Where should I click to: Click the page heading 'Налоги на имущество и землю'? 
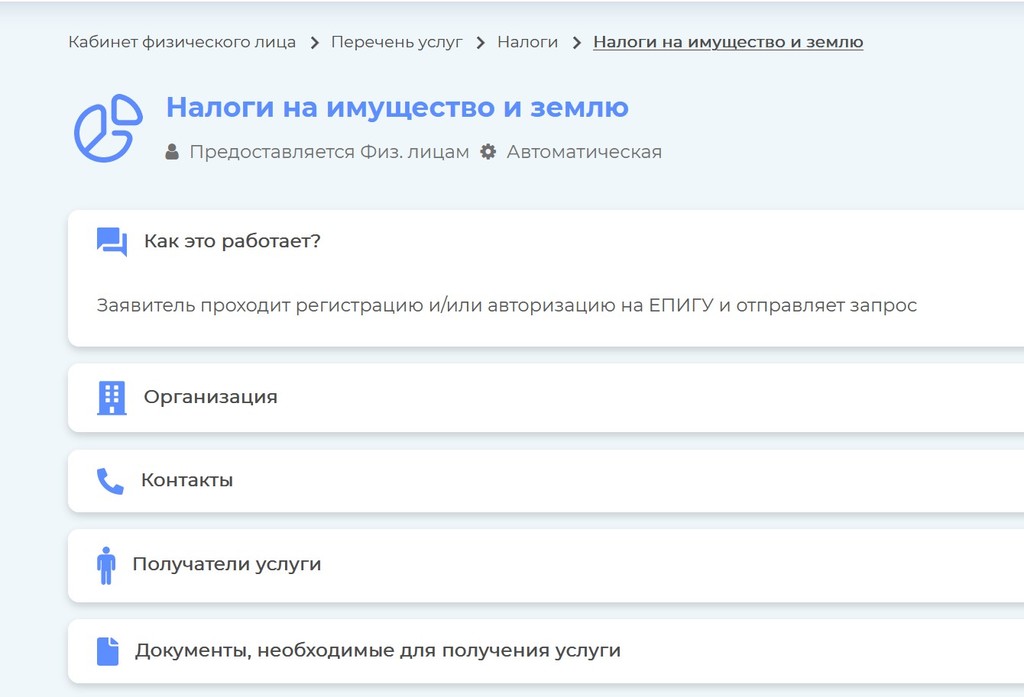(x=397, y=108)
